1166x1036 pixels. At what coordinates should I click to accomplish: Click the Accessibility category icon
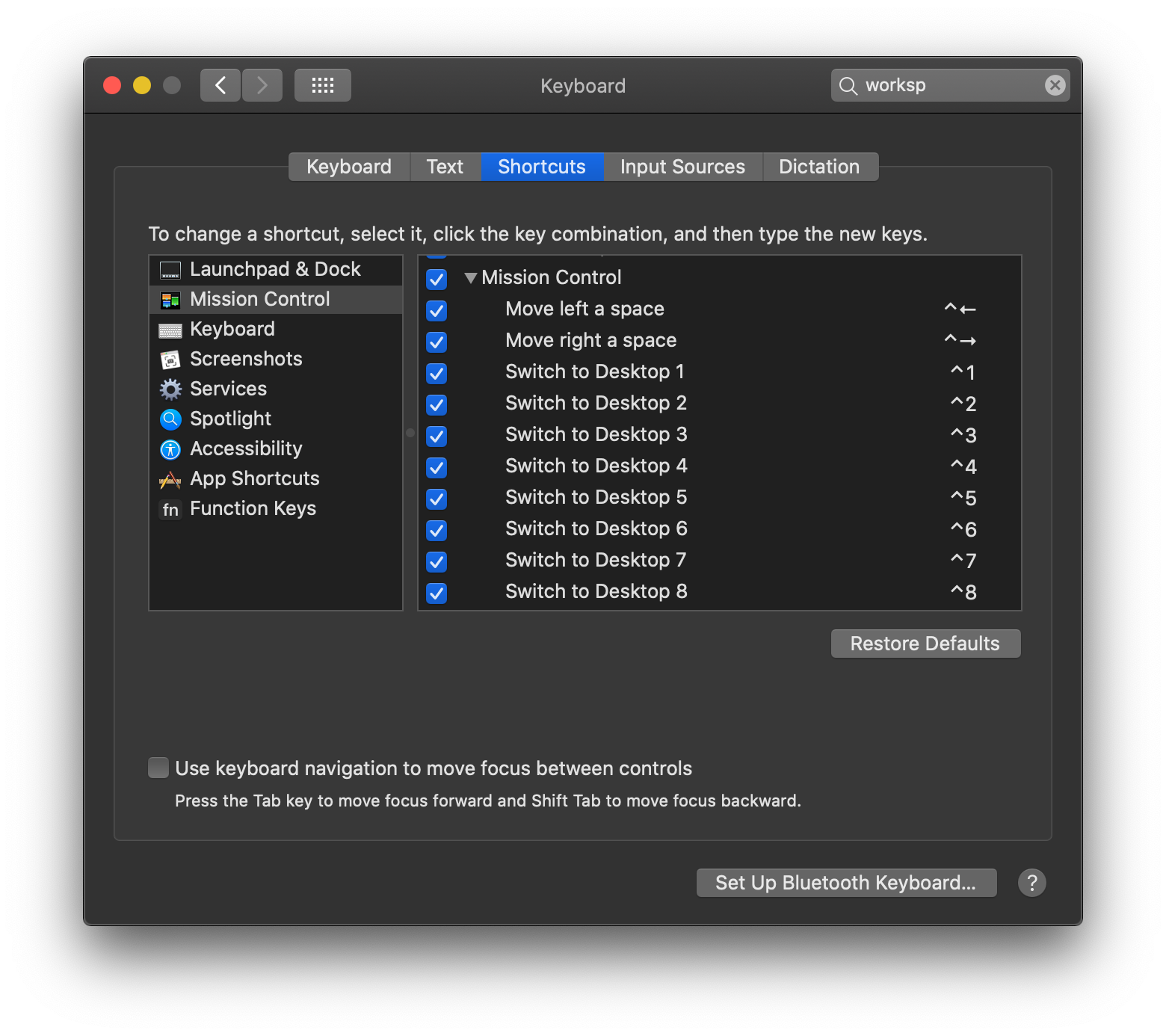coord(170,449)
